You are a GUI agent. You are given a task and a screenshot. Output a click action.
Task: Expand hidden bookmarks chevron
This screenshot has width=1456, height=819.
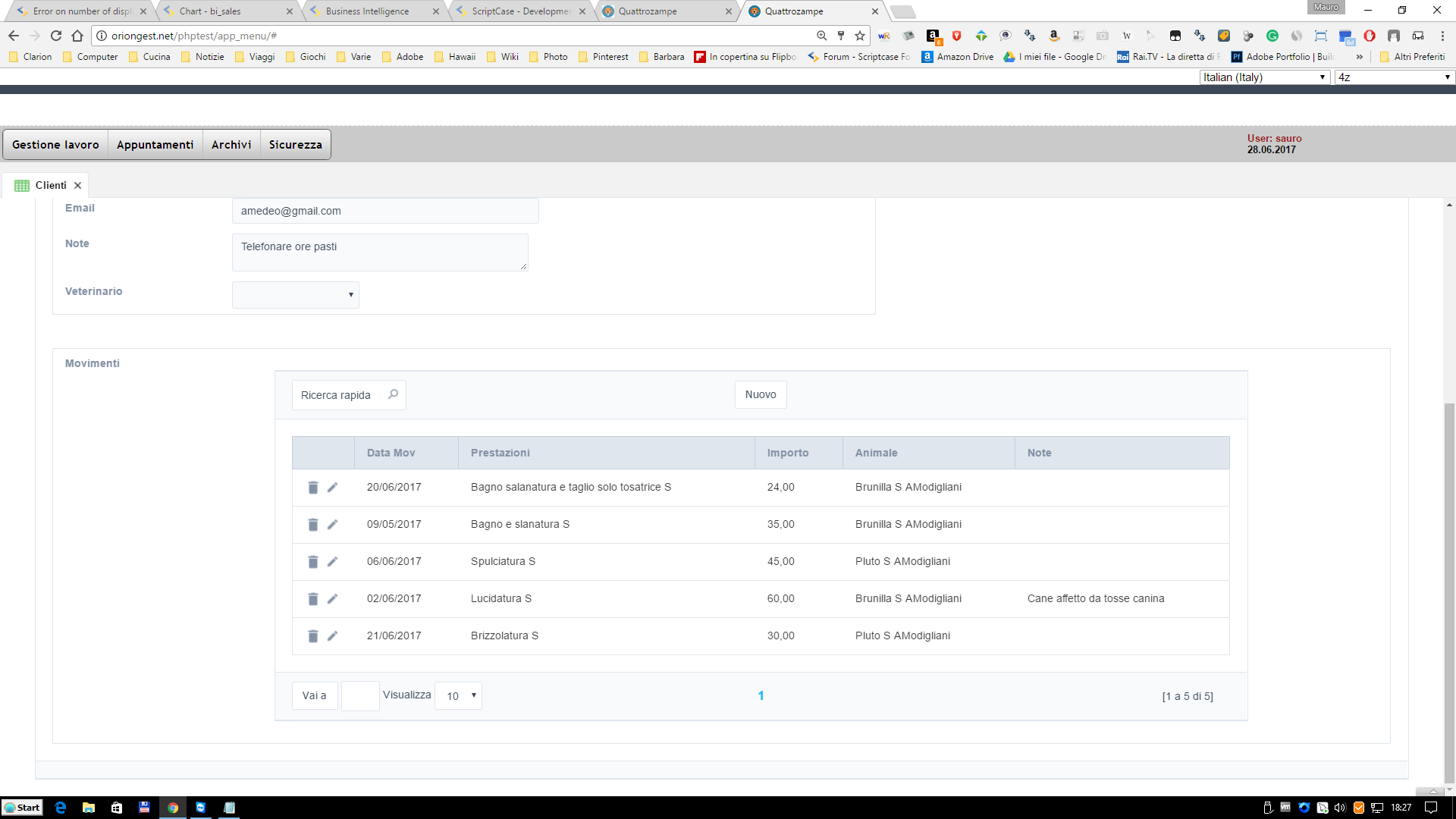coord(1360,57)
